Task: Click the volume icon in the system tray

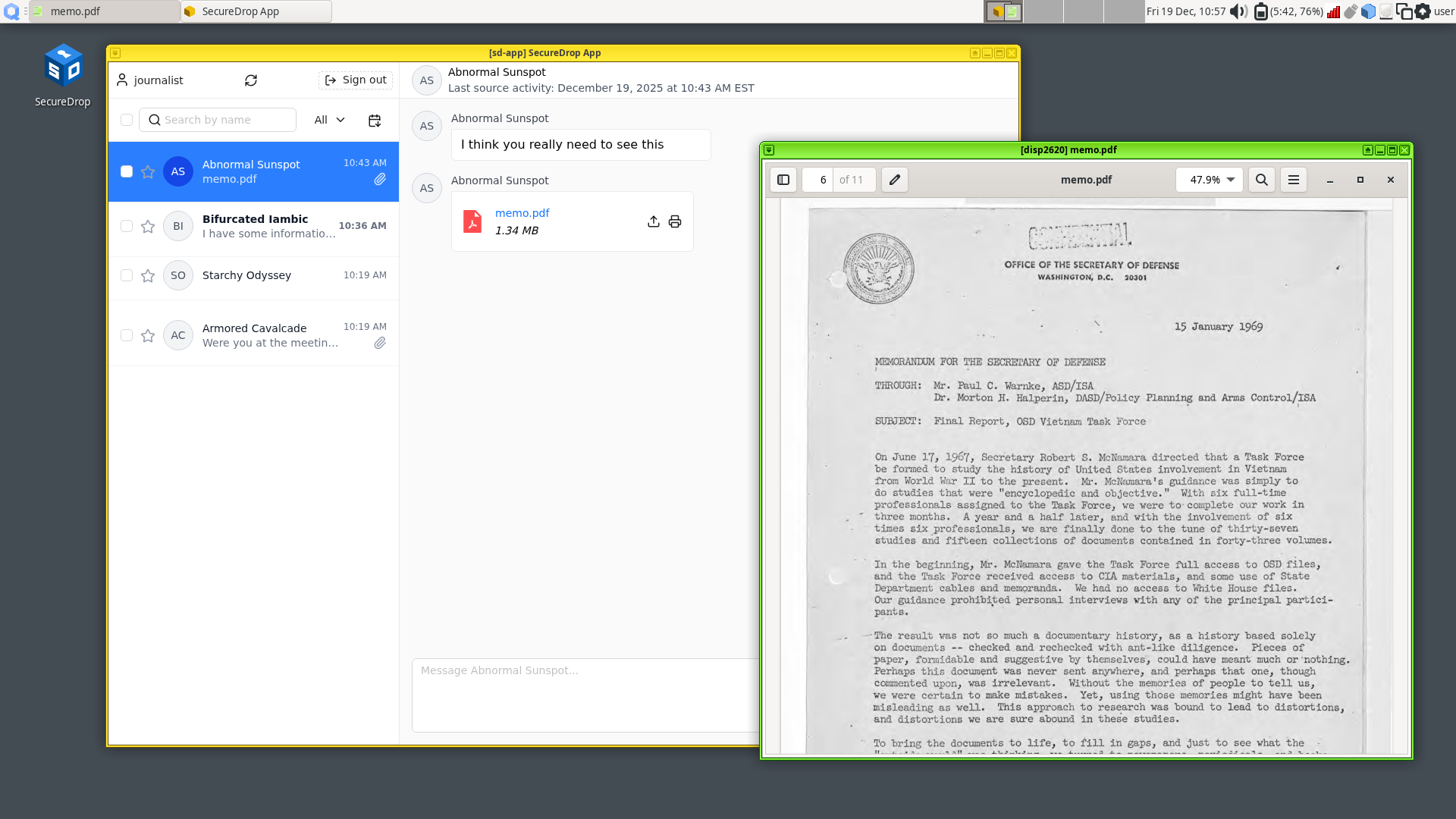Action: click(x=1238, y=11)
